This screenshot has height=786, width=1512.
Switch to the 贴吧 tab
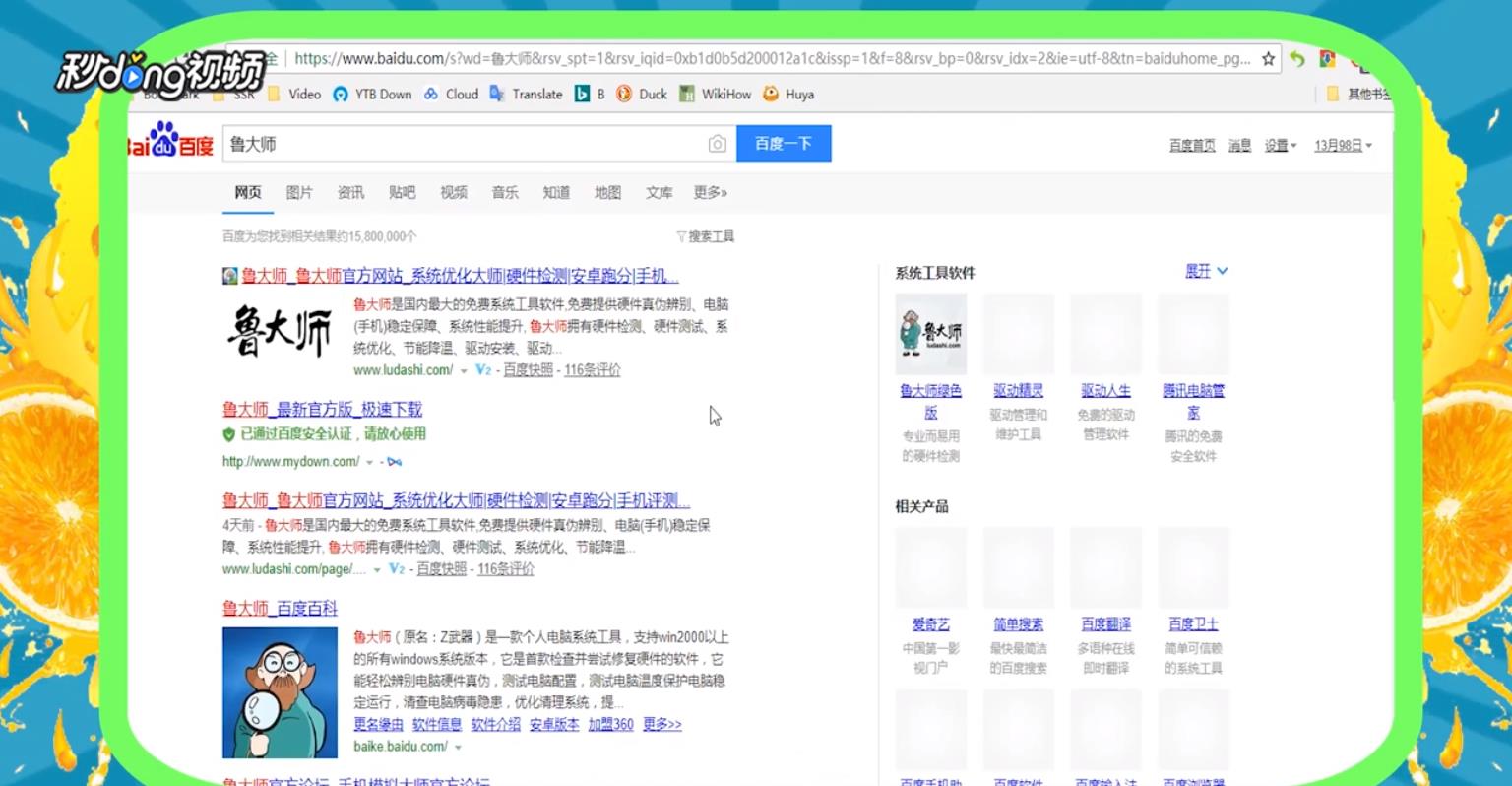tap(402, 192)
